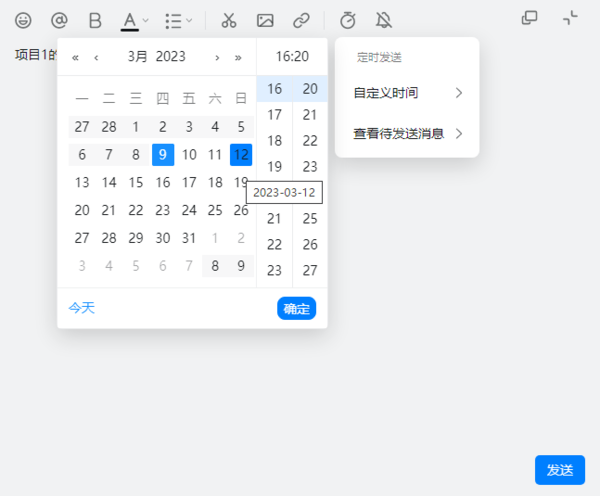Expand the list style dropdown

click(x=189, y=20)
